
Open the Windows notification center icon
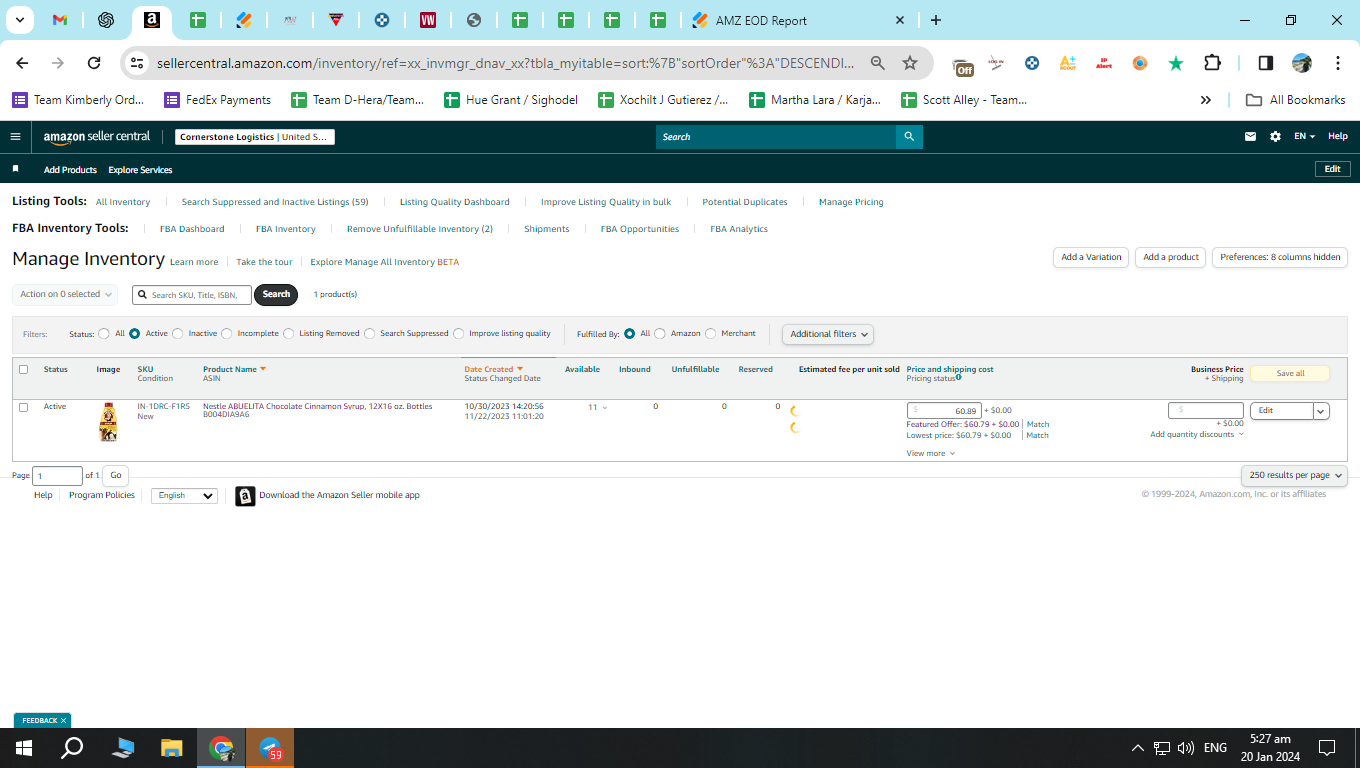tap(1327, 748)
